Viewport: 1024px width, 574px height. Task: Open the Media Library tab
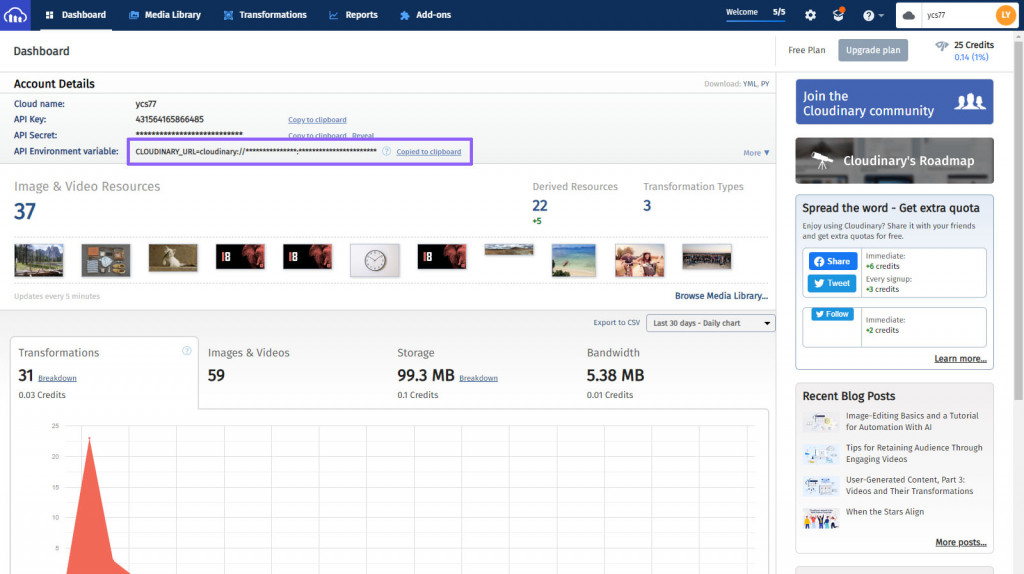[x=165, y=15]
